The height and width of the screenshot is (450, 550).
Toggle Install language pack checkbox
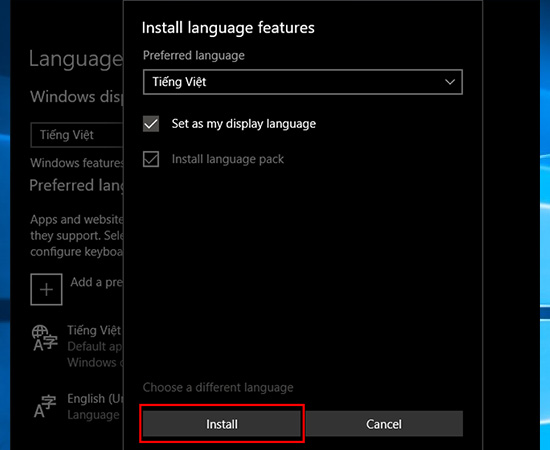pos(151,159)
